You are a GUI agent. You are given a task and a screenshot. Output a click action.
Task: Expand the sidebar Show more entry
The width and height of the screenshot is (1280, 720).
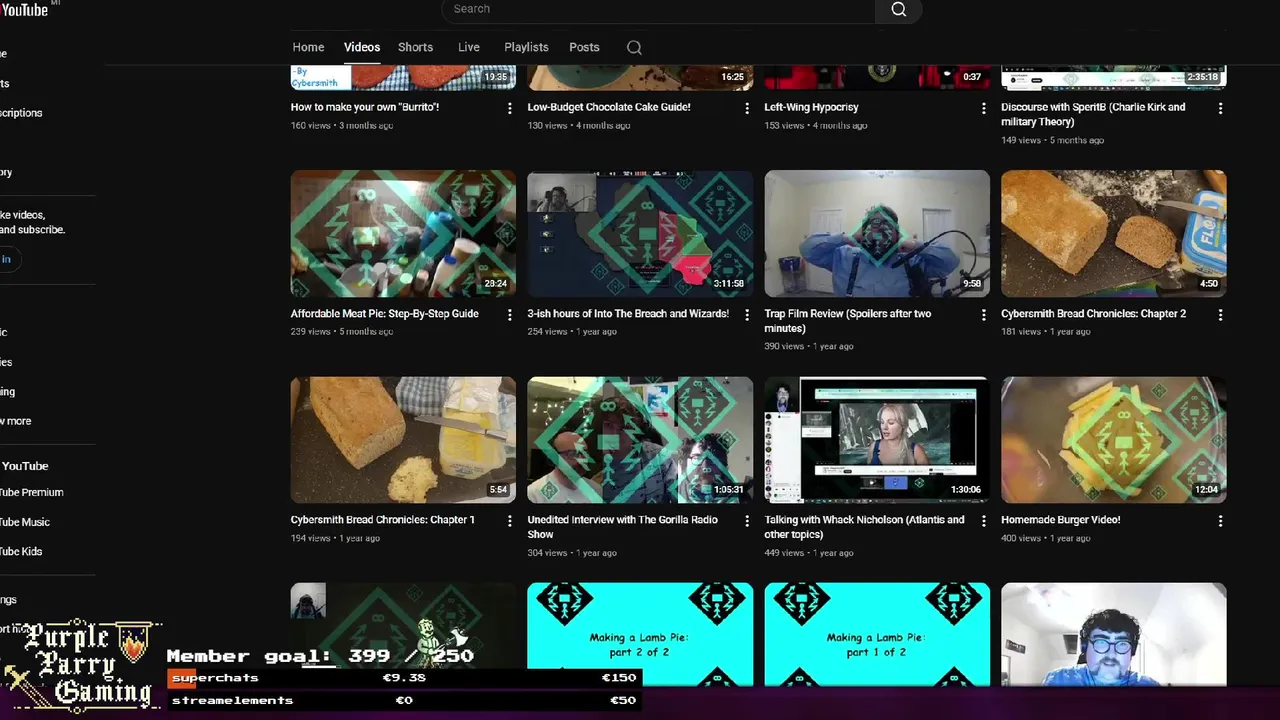tap(16, 421)
